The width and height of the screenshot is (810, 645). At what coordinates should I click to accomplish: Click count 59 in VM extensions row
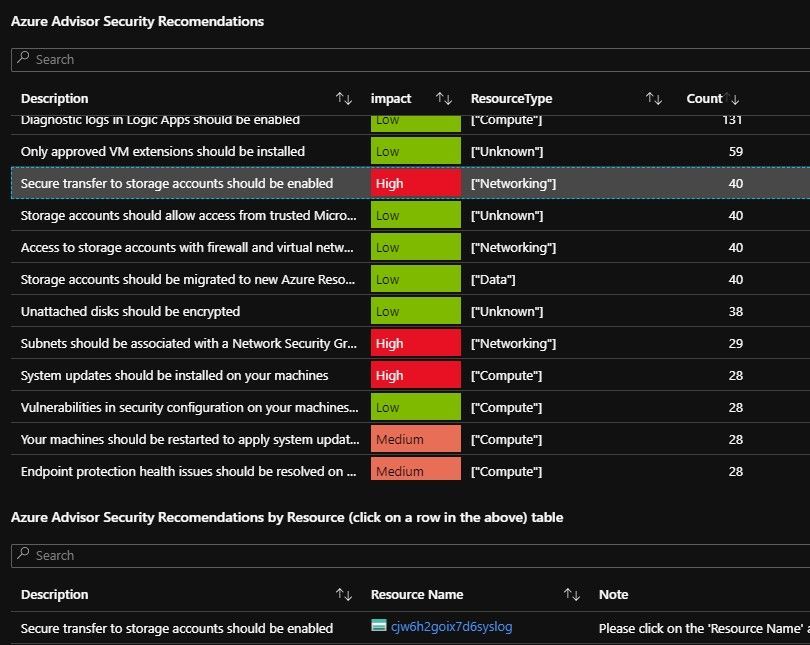736,151
